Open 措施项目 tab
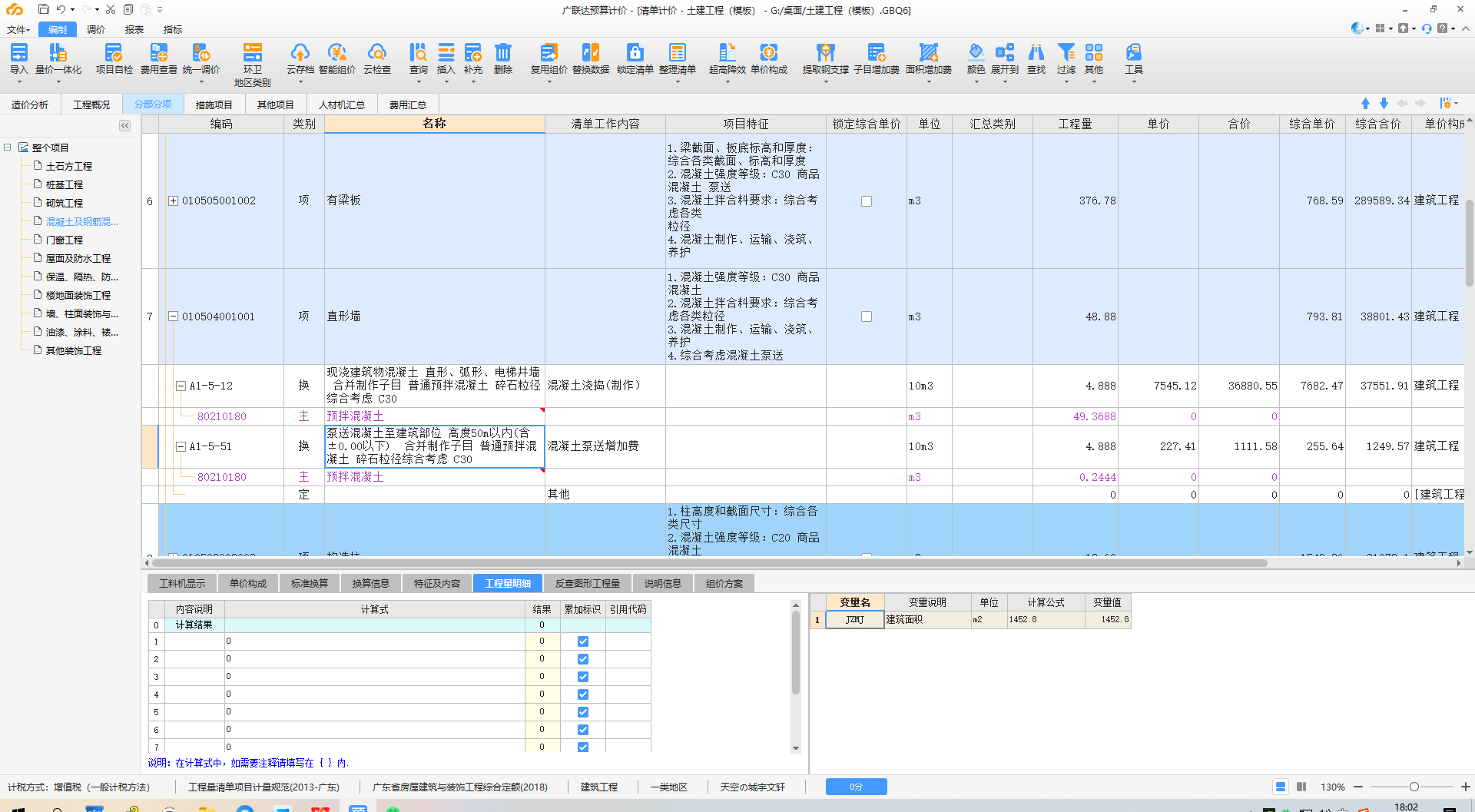The height and width of the screenshot is (812, 1475). 214,104
